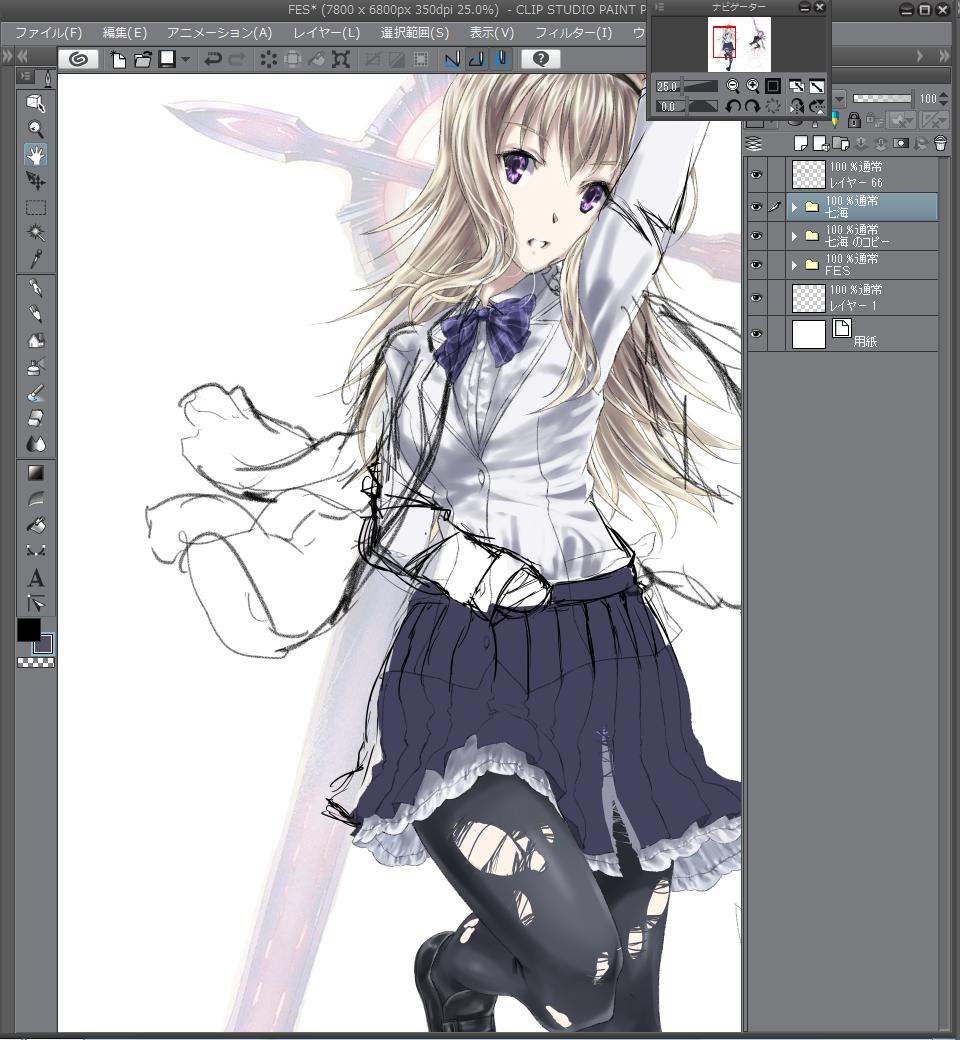960x1040 pixels.
Task: Create a new canvas from toolbar
Action: point(118,59)
